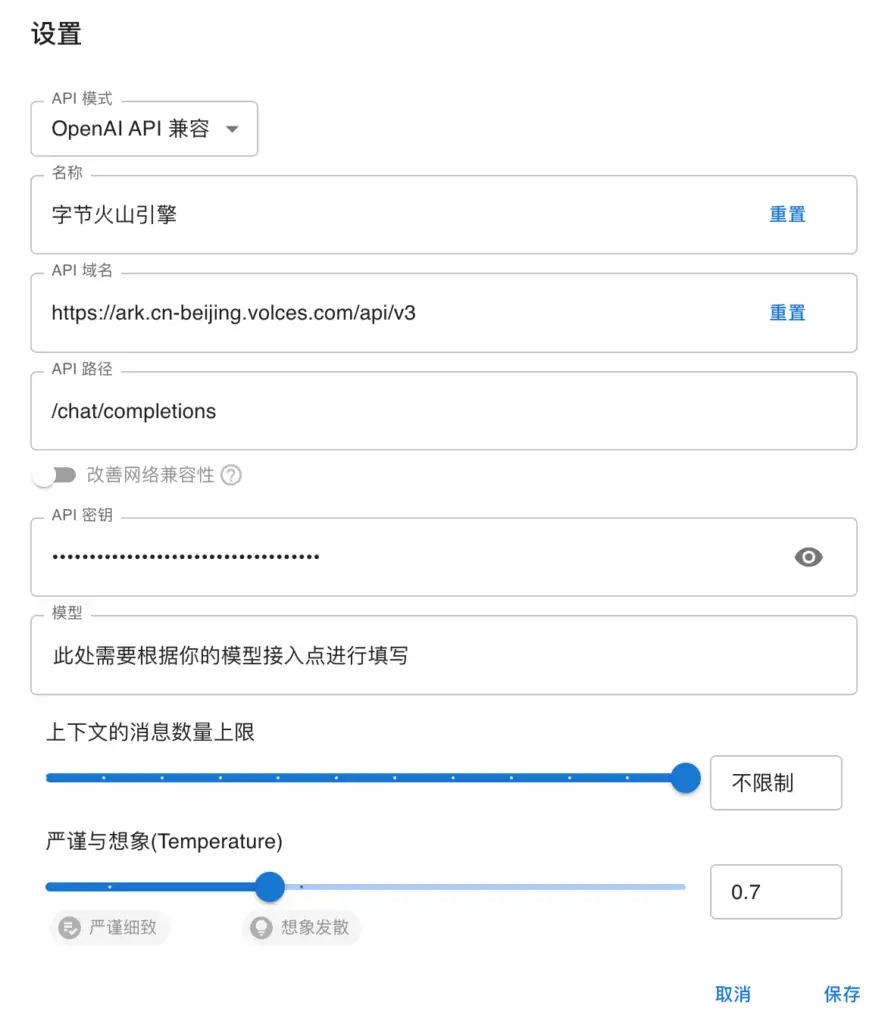Click the dropdown arrow in the API 模式 selector
This screenshot has width=888, height=1024.
[232, 128]
